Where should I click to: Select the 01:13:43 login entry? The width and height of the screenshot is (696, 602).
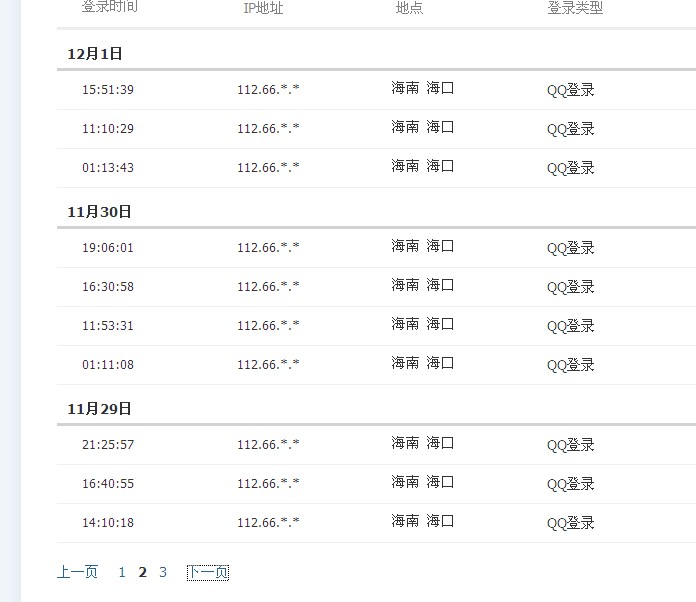pyautogui.click(x=376, y=168)
